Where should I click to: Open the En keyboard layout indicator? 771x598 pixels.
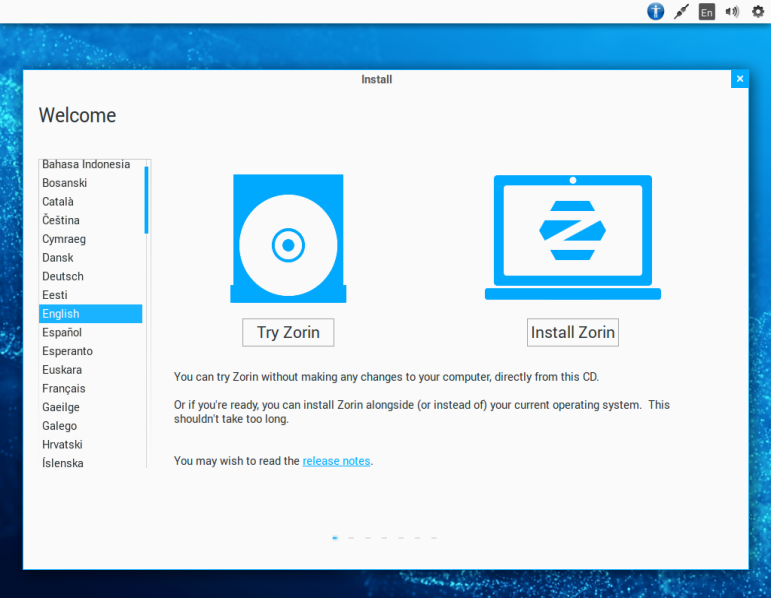click(707, 12)
